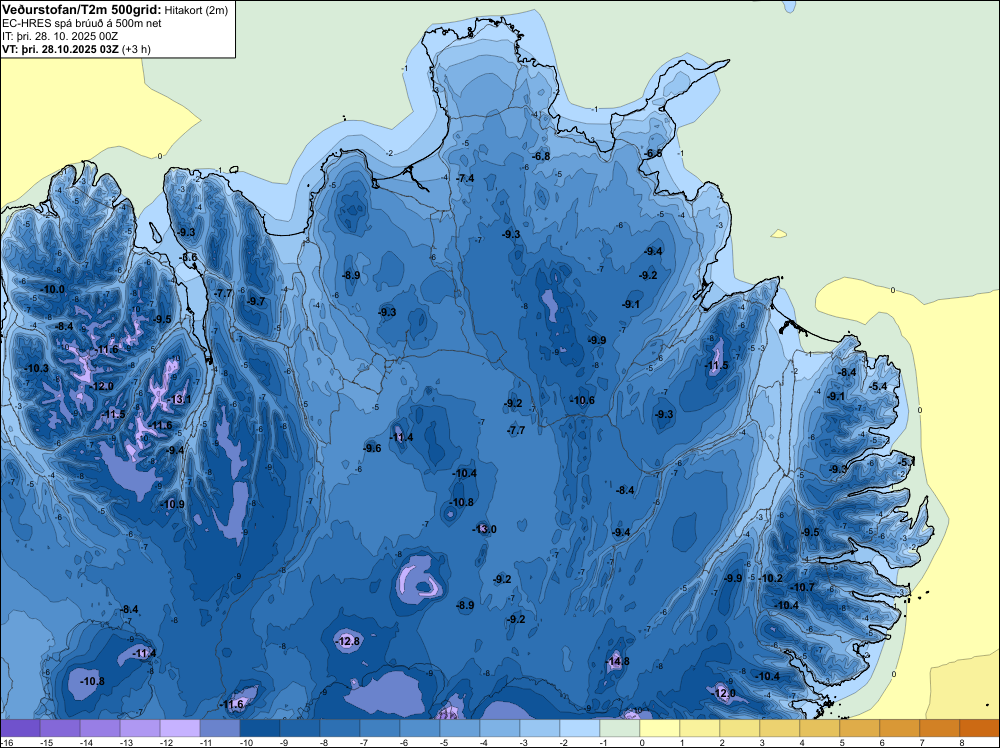Image resolution: width=1000 pixels, height=748 pixels.
Task: Click the -7.4 temperature value on the map
Action: click(x=465, y=178)
